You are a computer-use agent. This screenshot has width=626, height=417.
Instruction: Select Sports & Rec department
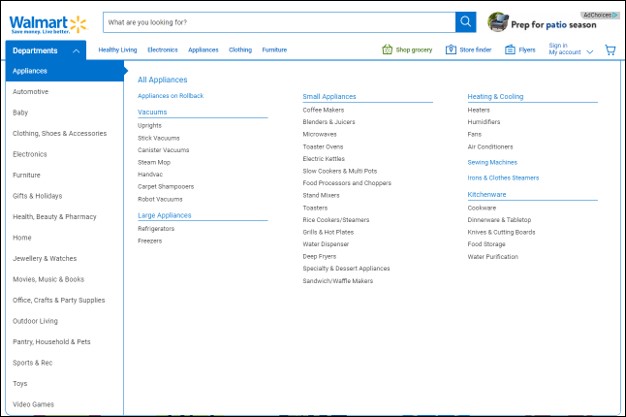pyautogui.click(x=32, y=363)
